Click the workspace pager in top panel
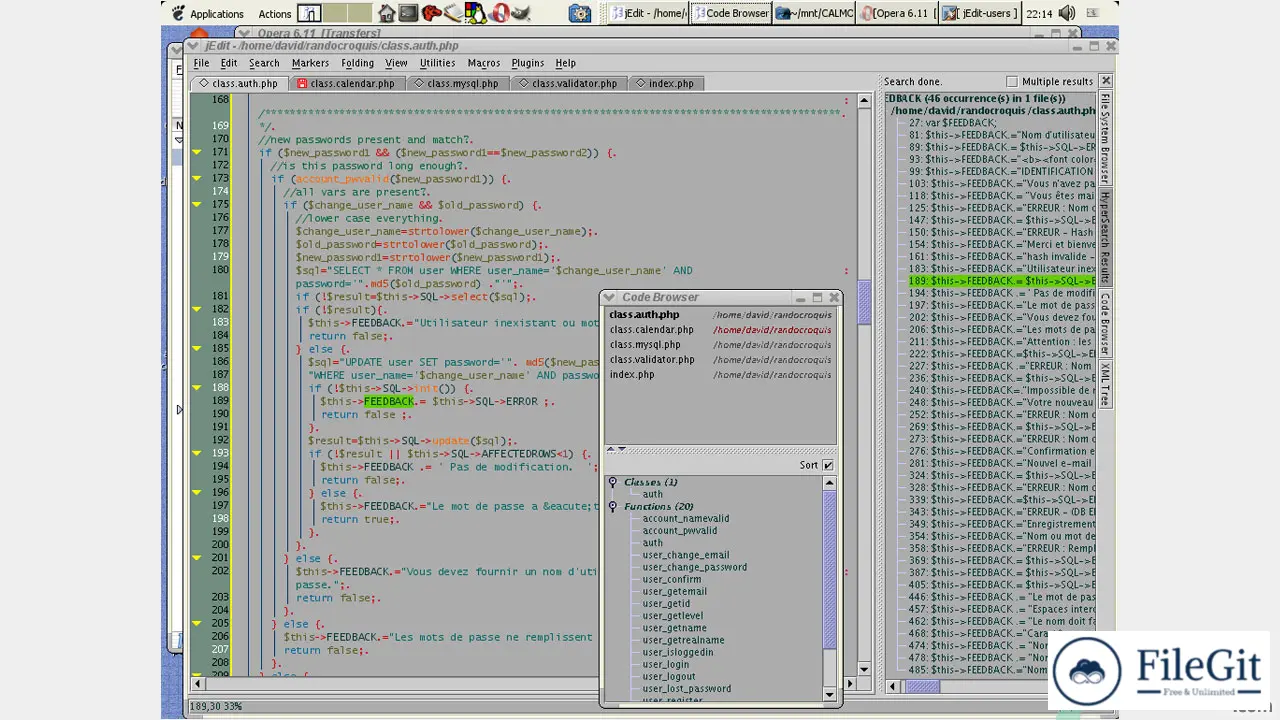 tap(335, 13)
